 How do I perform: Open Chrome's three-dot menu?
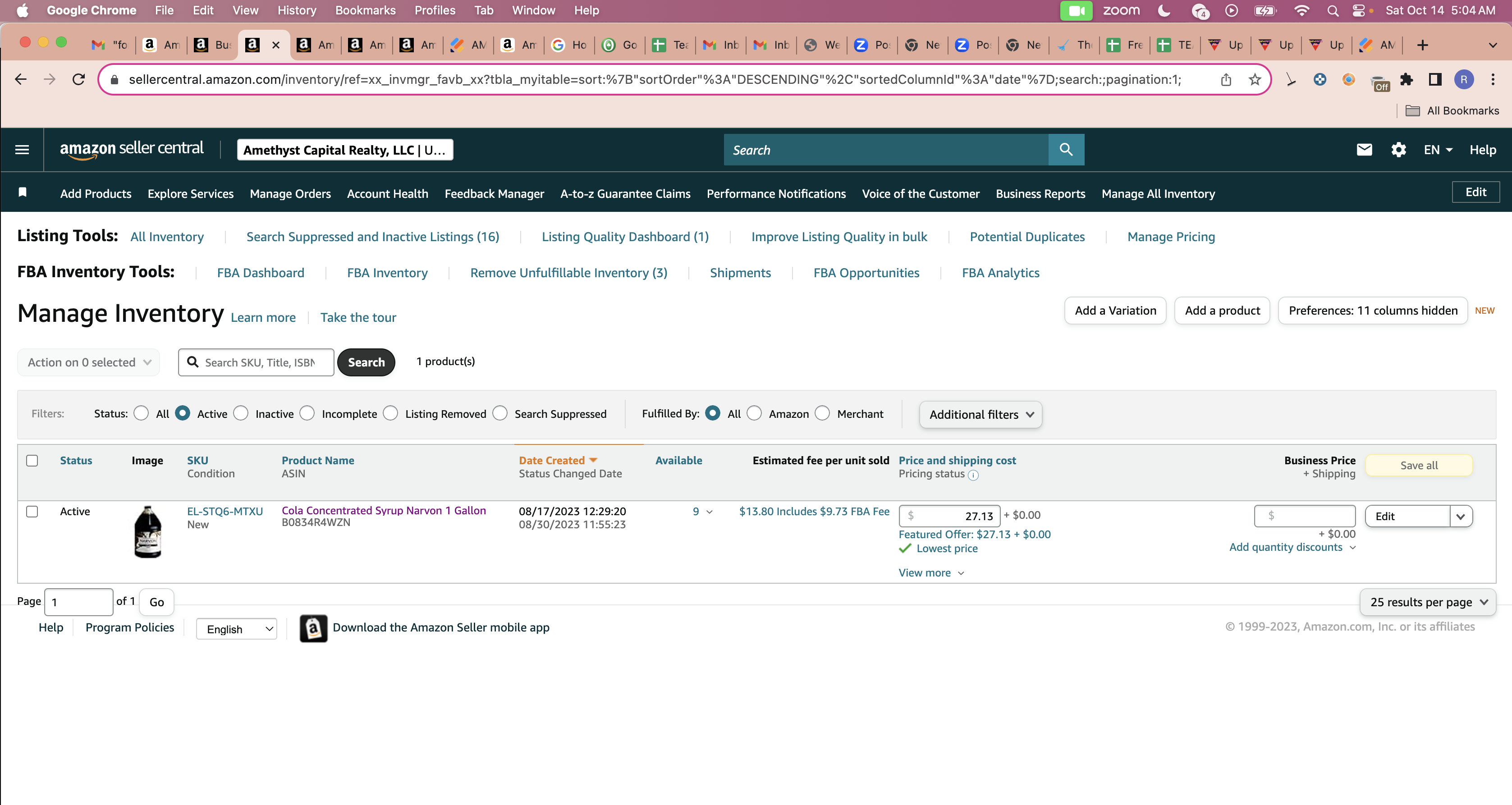click(1493, 79)
